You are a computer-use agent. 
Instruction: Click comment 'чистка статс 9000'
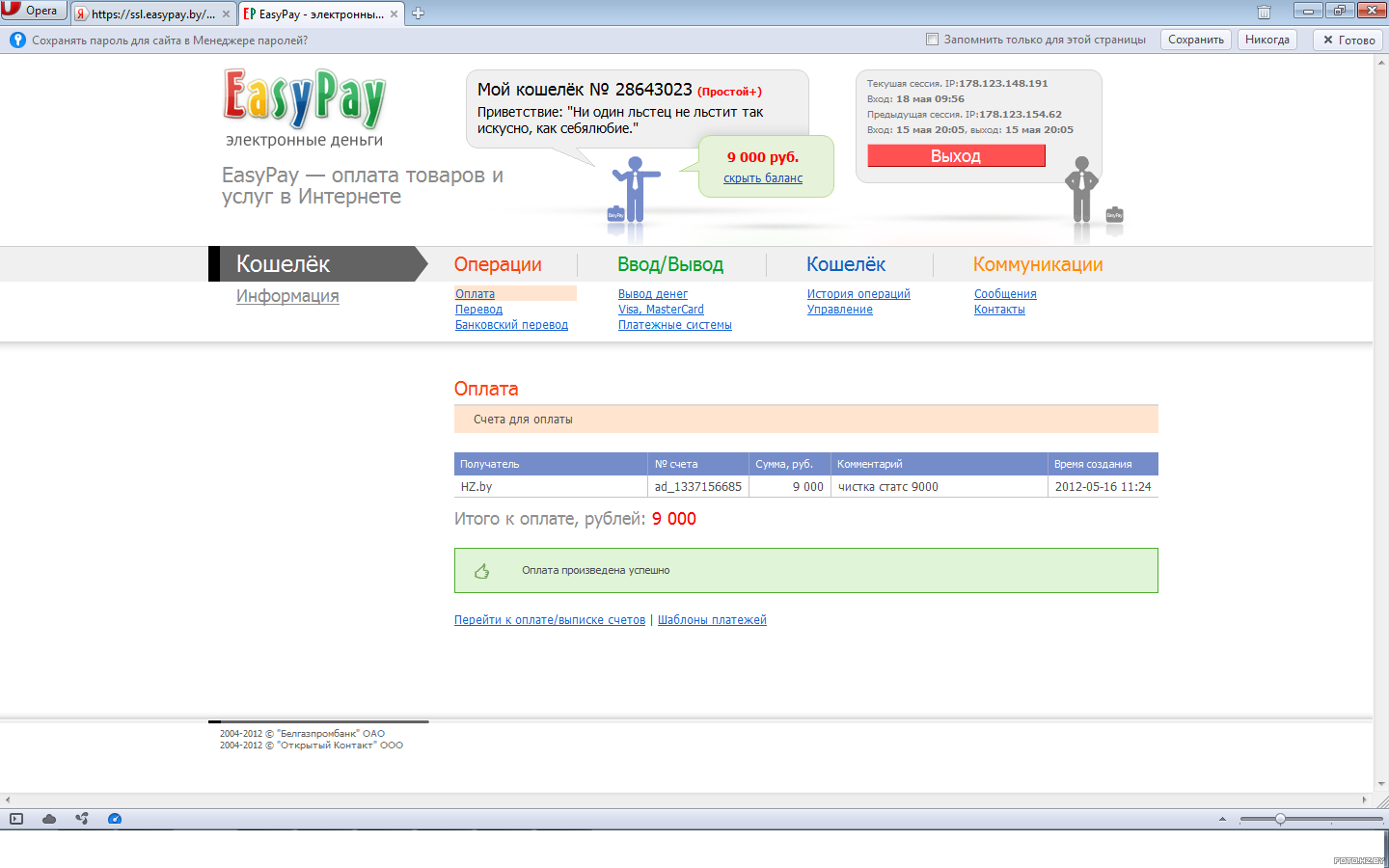point(888,487)
